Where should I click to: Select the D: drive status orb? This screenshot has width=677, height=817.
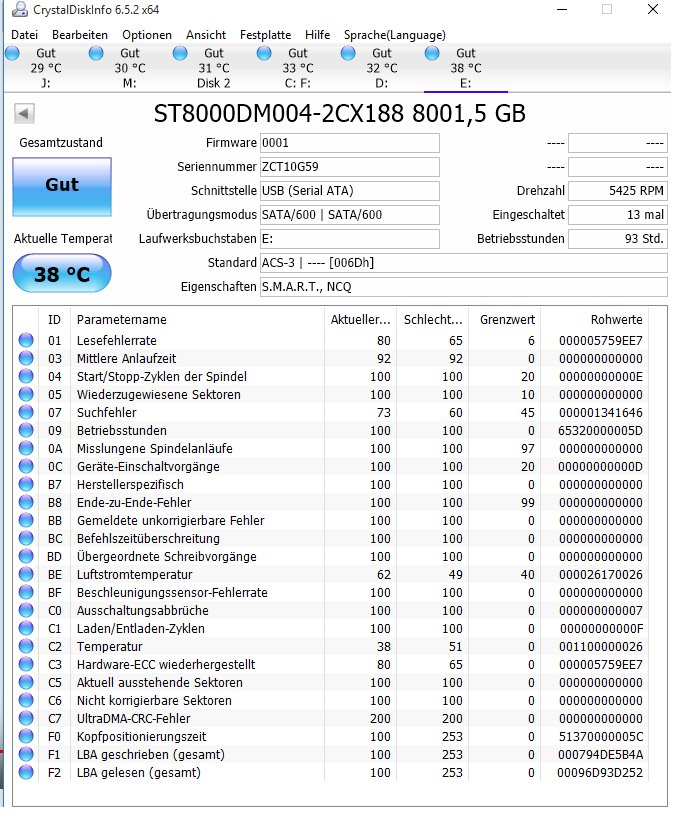pos(348,53)
